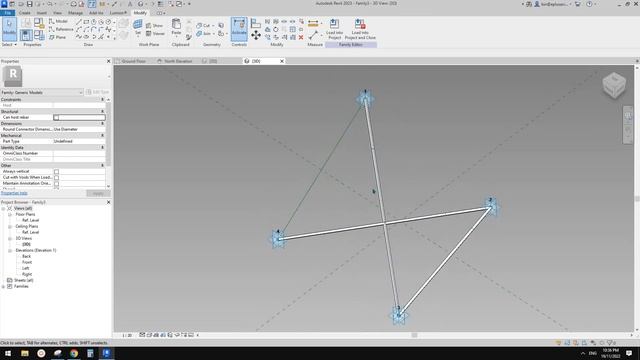The height and width of the screenshot is (360, 640).
Task: Click the red Delete X icon
Action: point(301,37)
